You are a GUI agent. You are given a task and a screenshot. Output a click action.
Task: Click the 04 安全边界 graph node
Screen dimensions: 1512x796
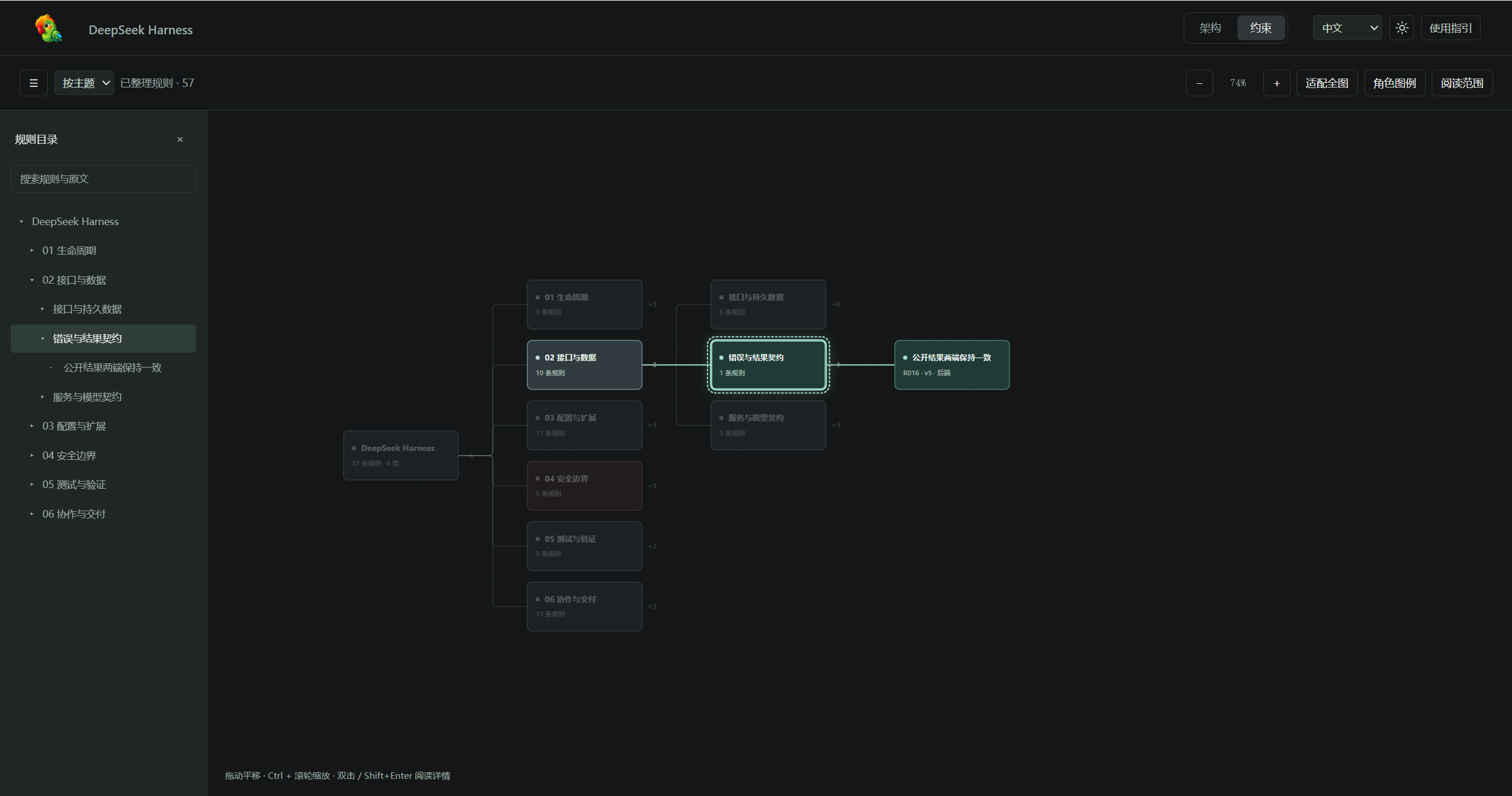(585, 486)
